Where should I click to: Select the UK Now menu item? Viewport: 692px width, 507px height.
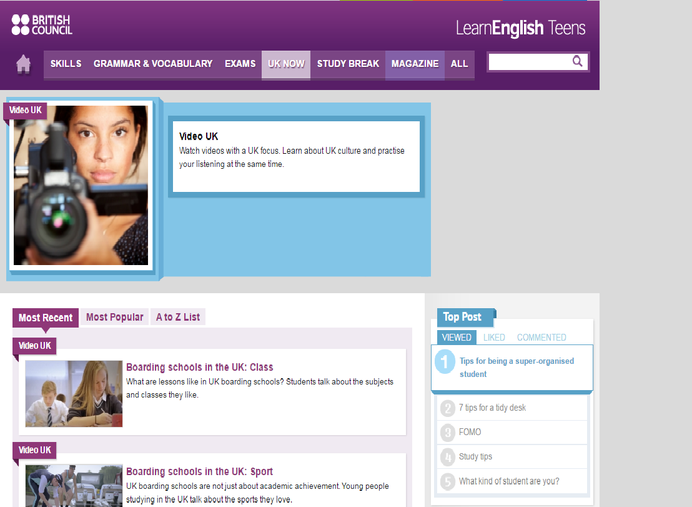[286, 64]
